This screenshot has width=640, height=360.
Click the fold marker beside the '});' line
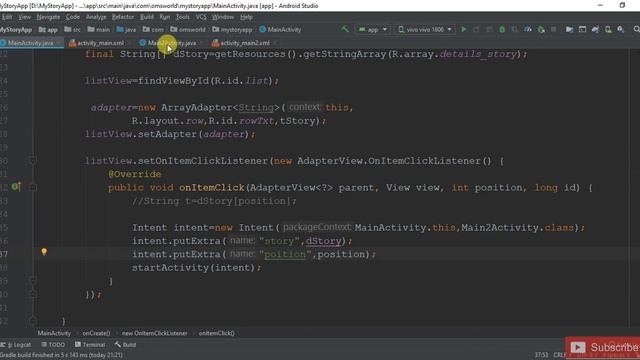pyautogui.click(x=33, y=294)
